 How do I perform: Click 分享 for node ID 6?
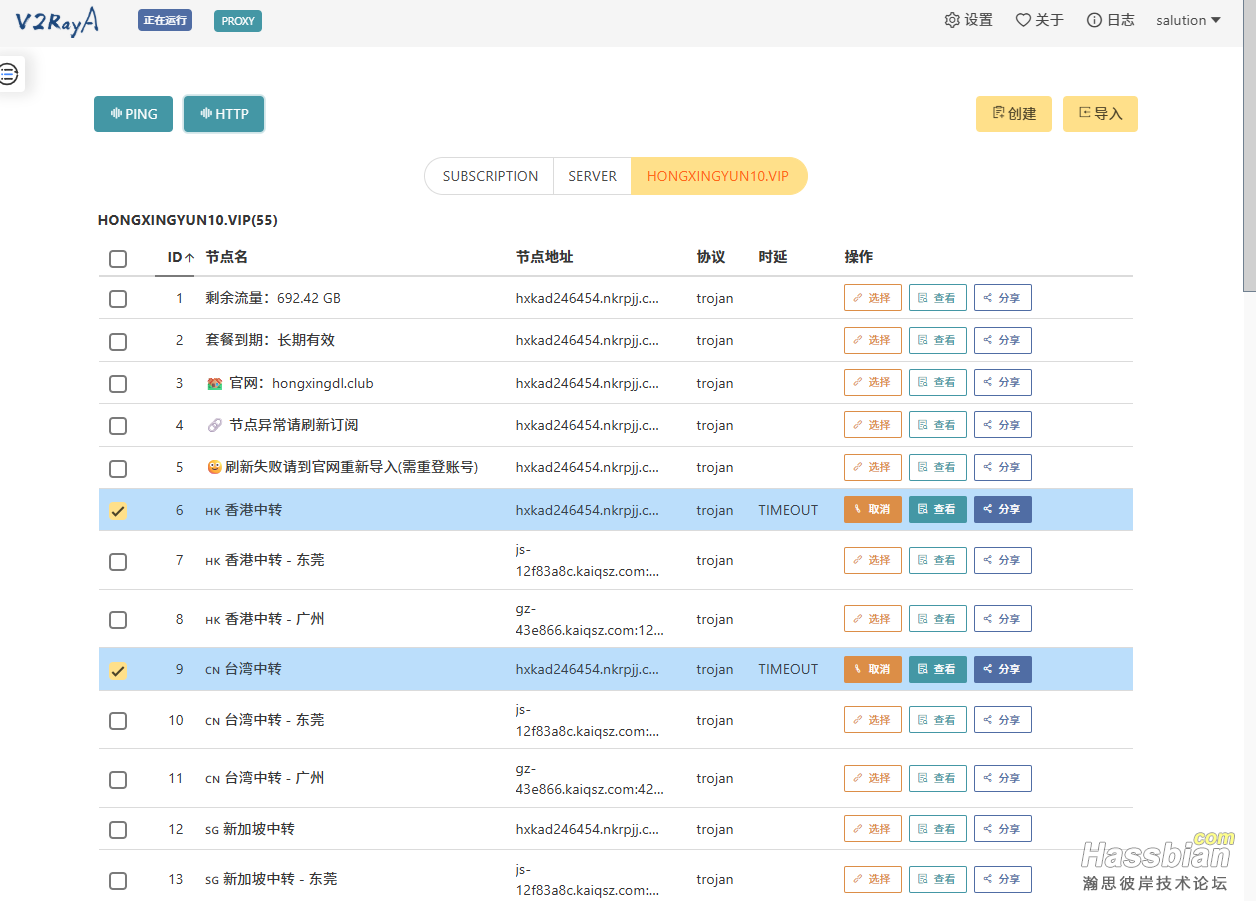click(x=1003, y=509)
